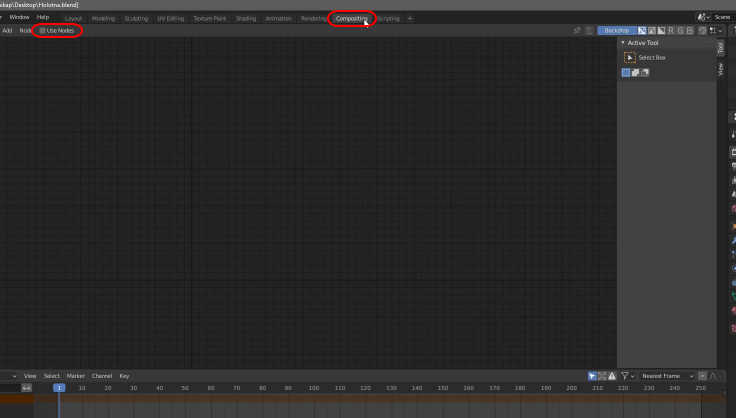
Task: Open the timeline Marker menu
Action: coord(76,376)
